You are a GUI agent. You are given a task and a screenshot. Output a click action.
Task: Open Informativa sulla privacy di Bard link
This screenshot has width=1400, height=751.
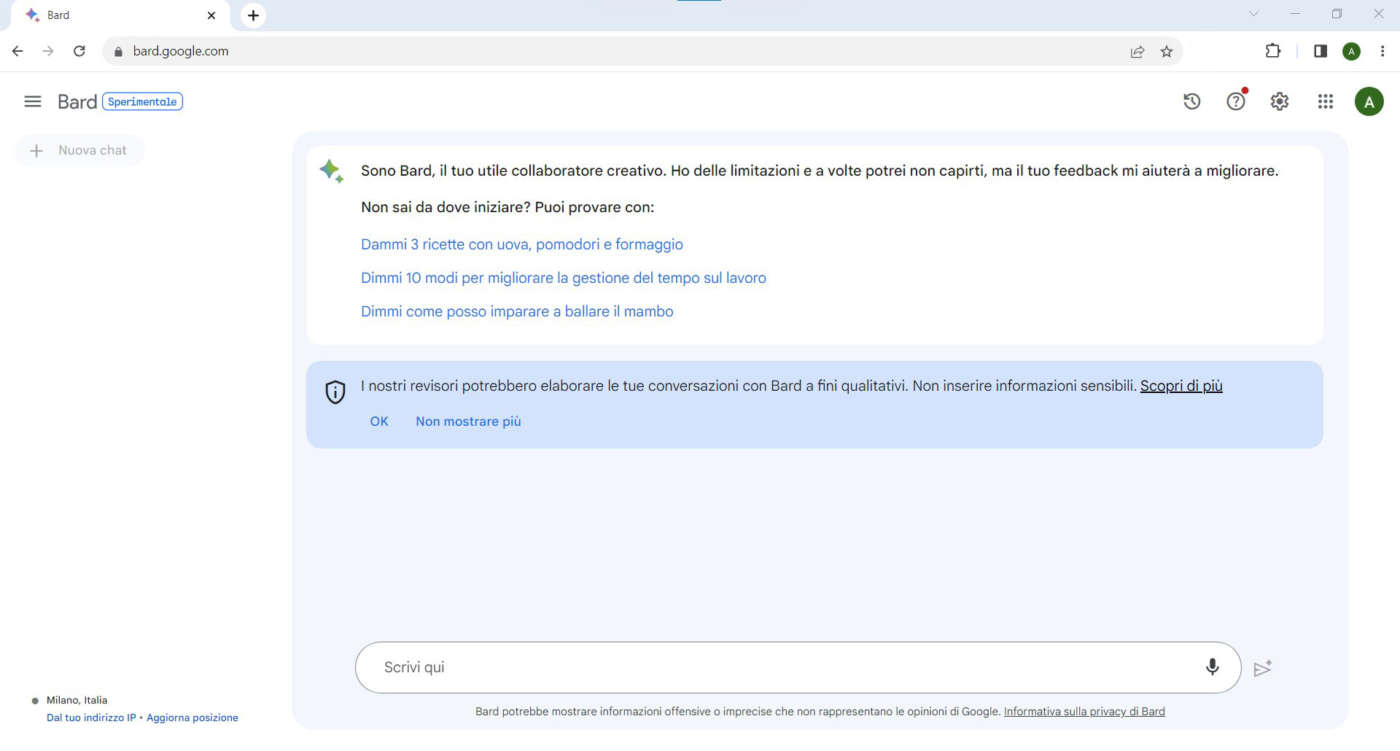coord(1084,712)
